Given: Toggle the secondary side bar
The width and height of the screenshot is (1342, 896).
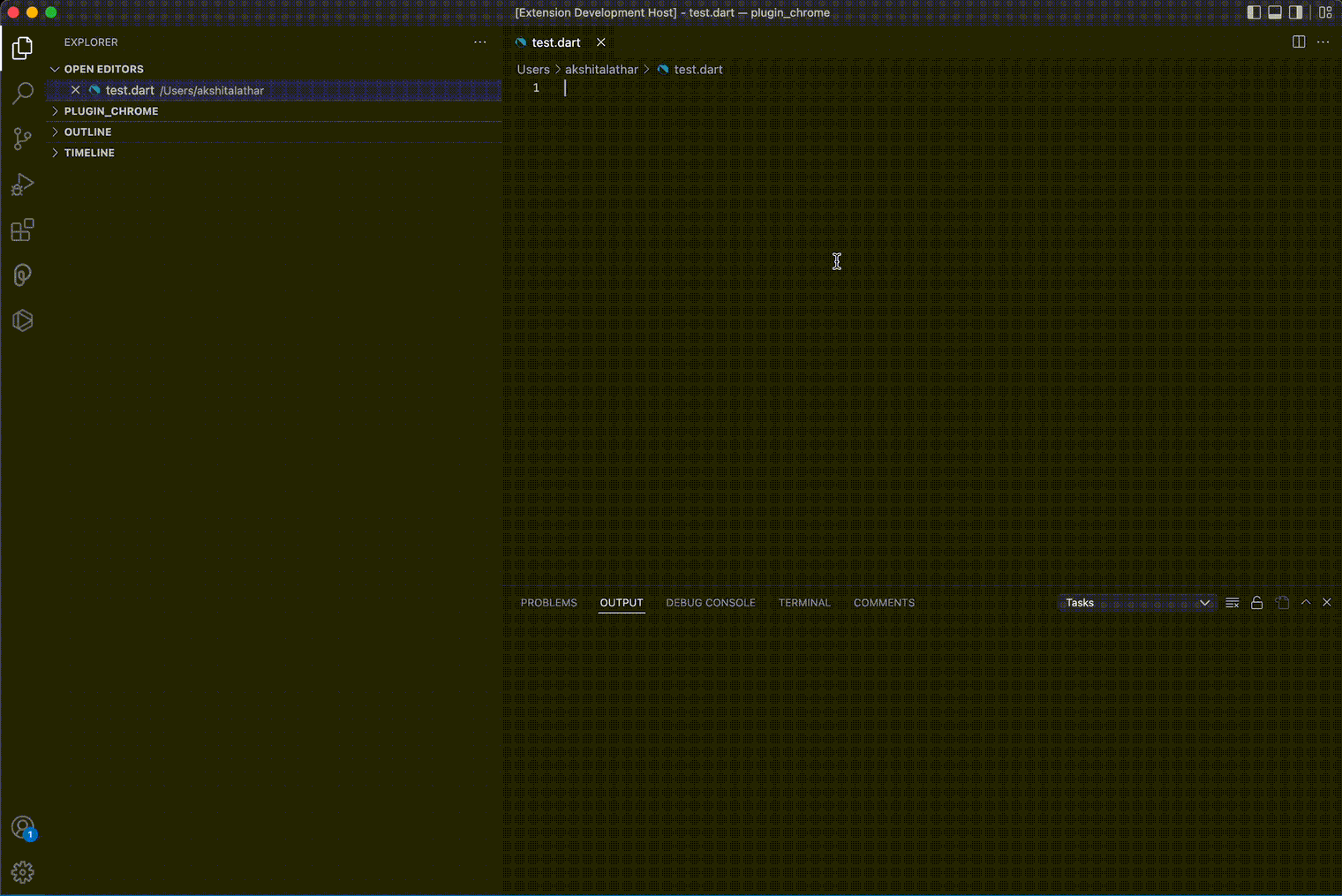Looking at the screenshot, I should coord(1296,12).
